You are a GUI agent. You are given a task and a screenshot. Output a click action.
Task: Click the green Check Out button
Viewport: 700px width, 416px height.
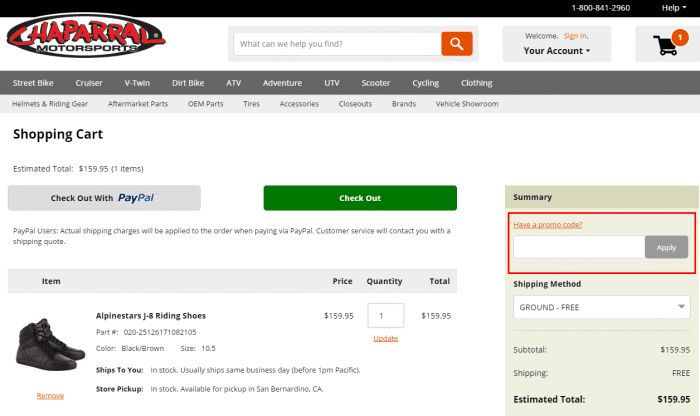tap(360, 198)
